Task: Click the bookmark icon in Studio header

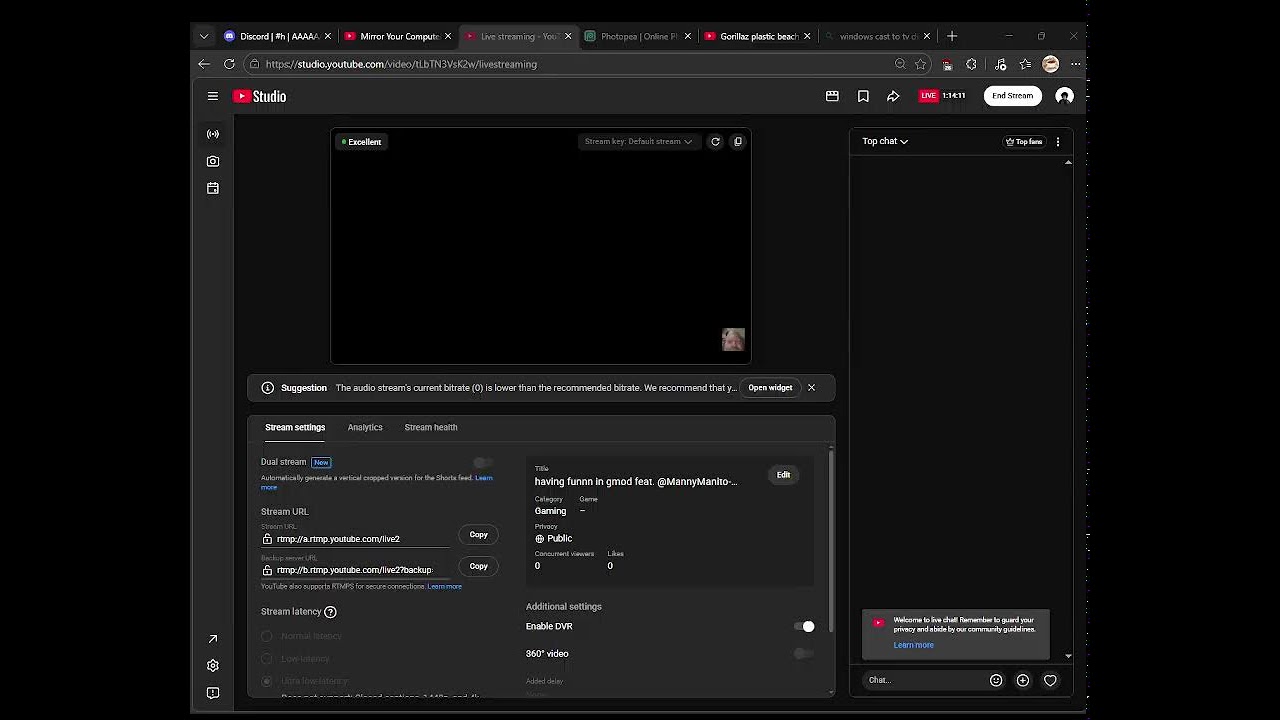Action: pyautogui.click(x=863, y=96)
